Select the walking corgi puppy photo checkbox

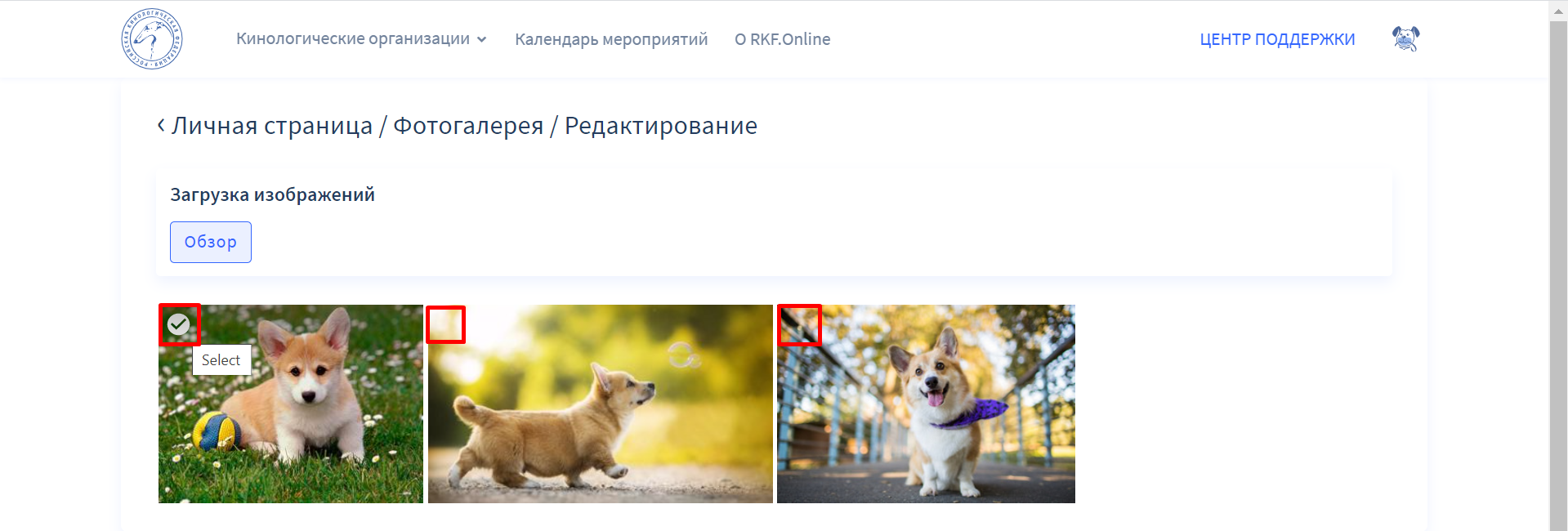[x=446, y=324]
